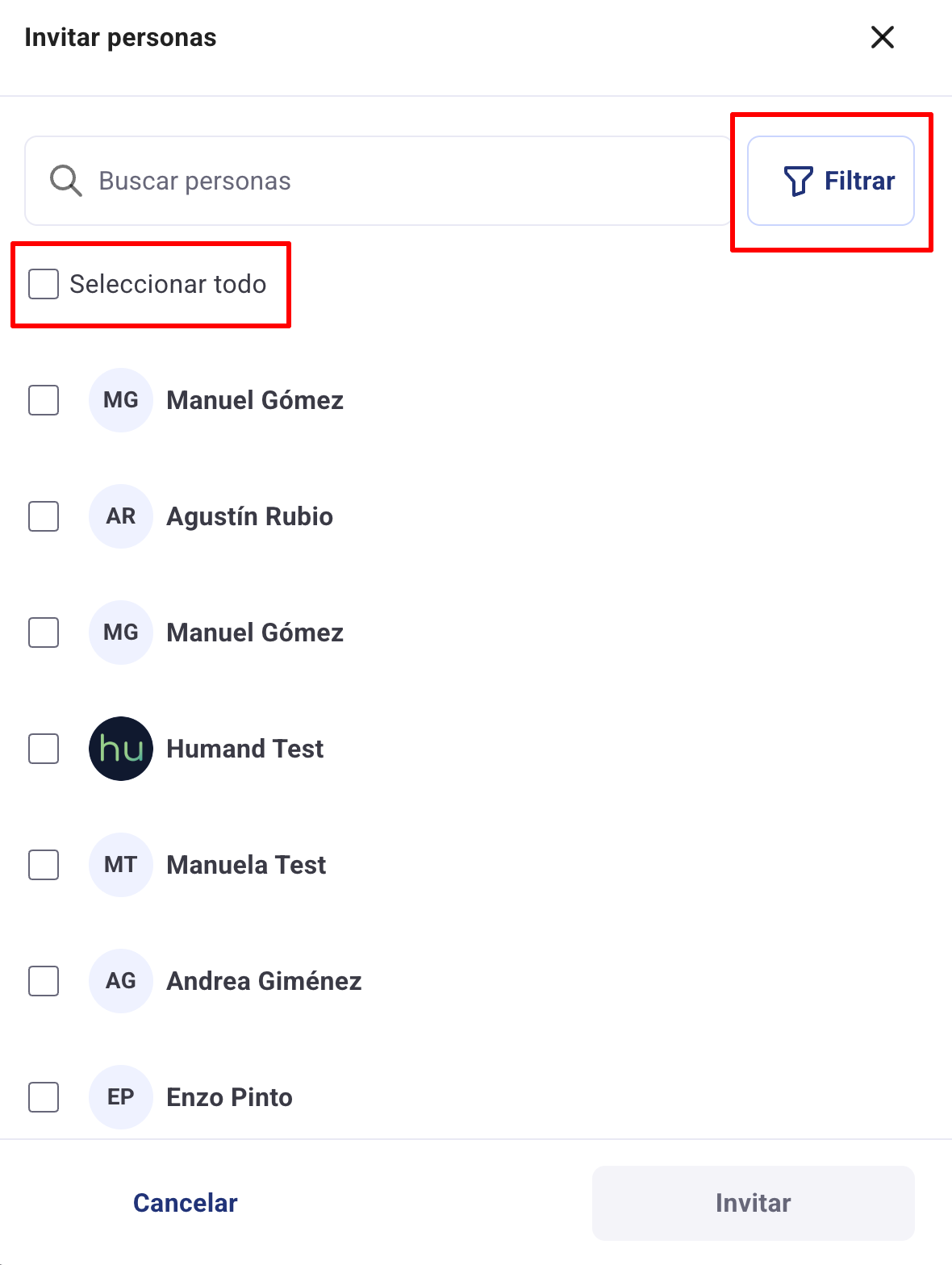Mark Andrea Giménez's checkbox
Viewport: 952px width, 1265px height.
pyautogui.click(x=44, y=981)
